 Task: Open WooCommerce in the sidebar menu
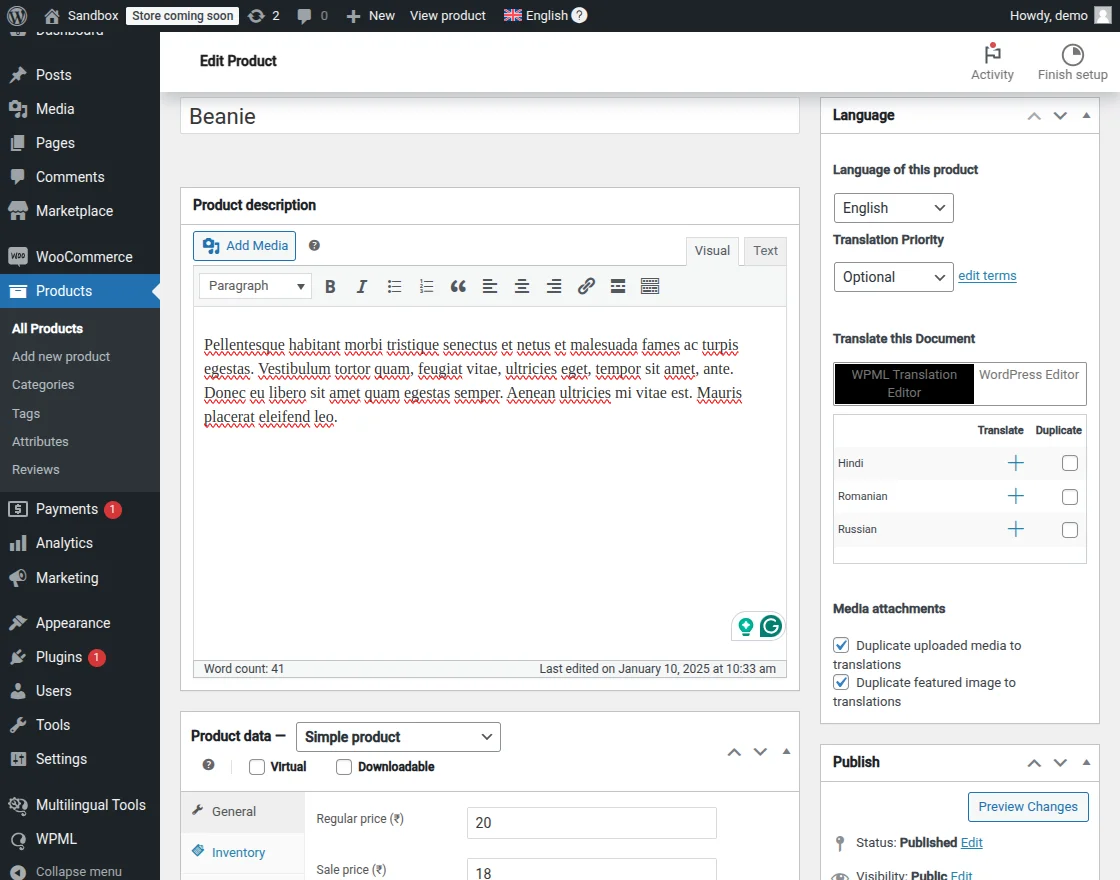(x=84, y=257)
